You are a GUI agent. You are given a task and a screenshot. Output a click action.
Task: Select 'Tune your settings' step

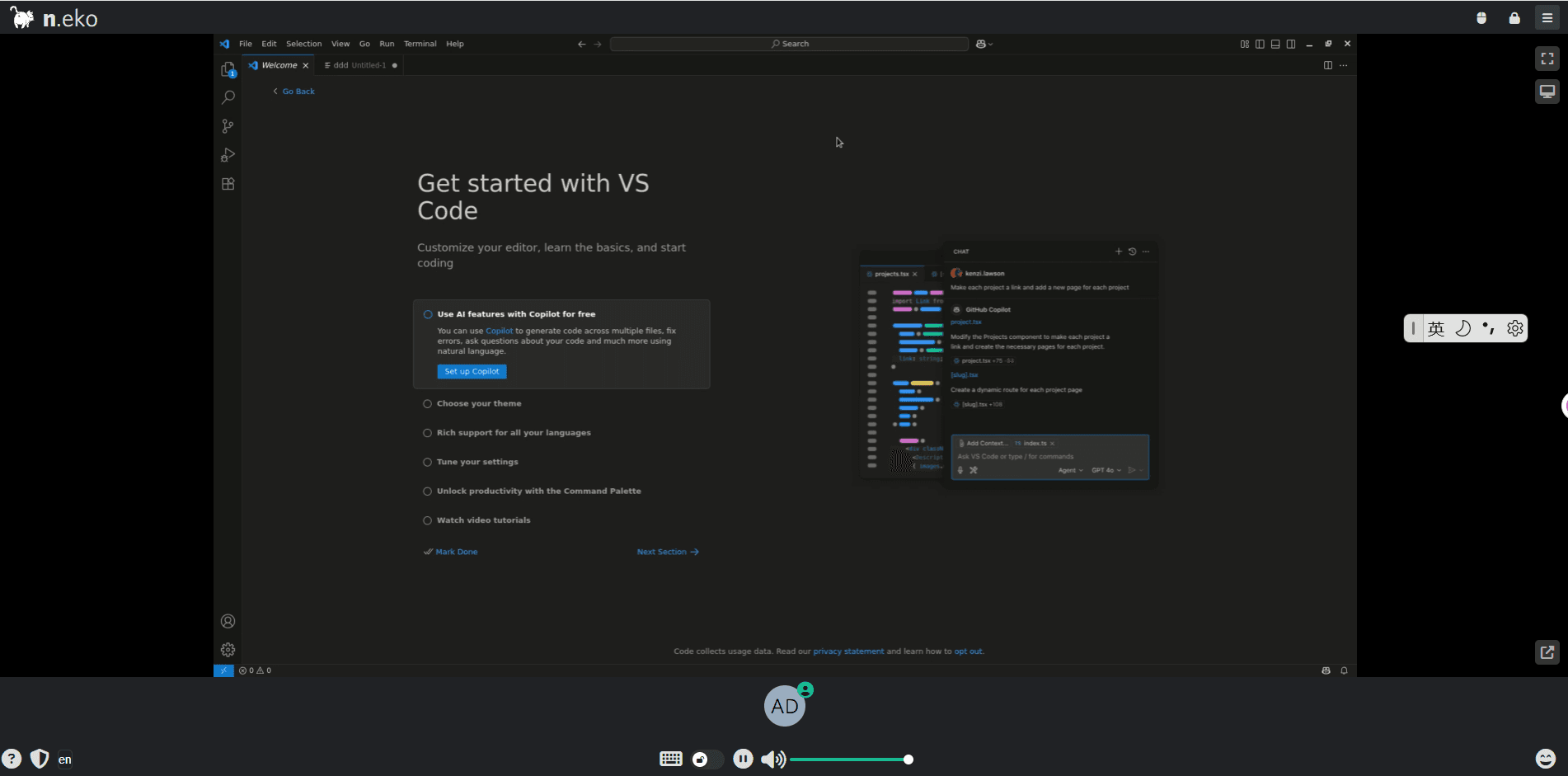(x=477, y=462)
